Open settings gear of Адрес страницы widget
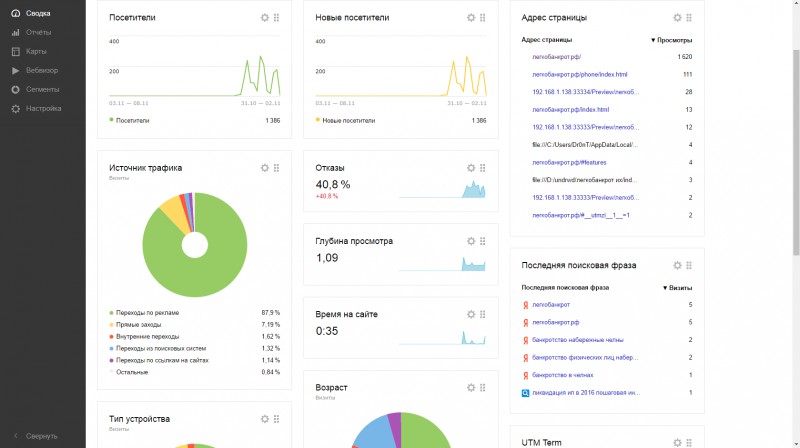This screenshot has height=448, width=800. pos(677,17)
